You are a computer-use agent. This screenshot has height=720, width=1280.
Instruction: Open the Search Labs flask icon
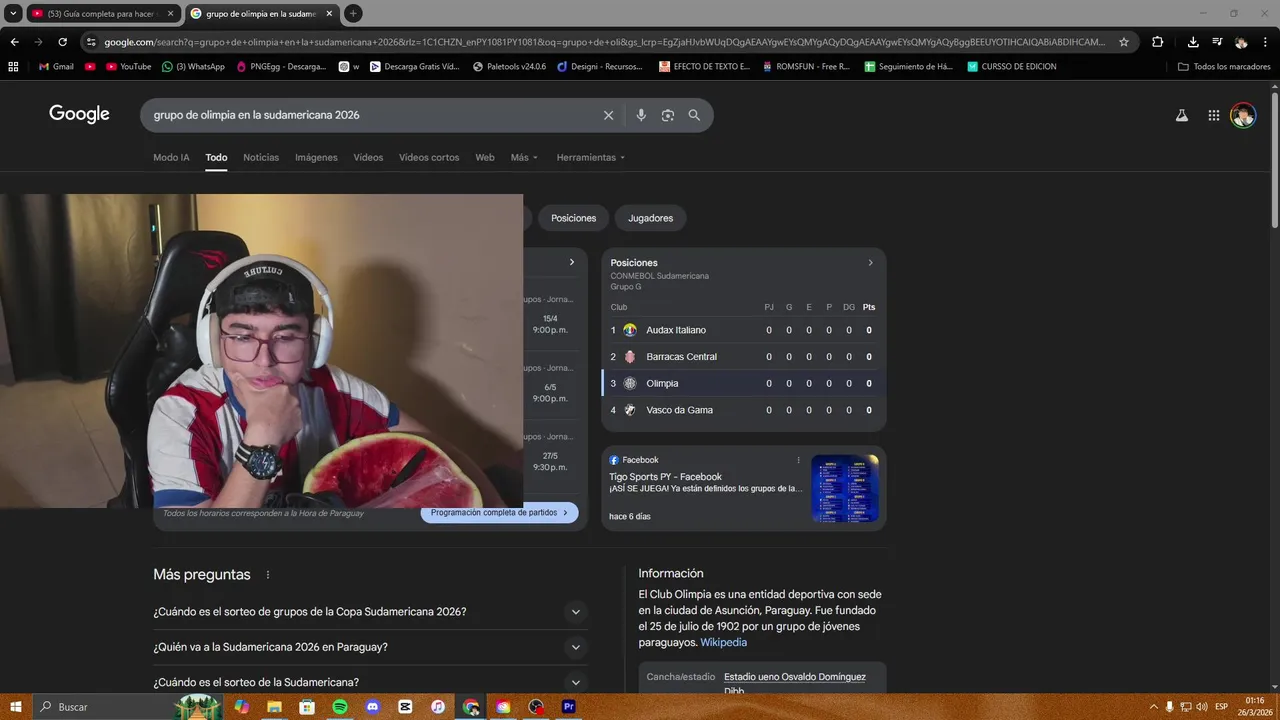pyautogui.click(x=1182, y=115)
